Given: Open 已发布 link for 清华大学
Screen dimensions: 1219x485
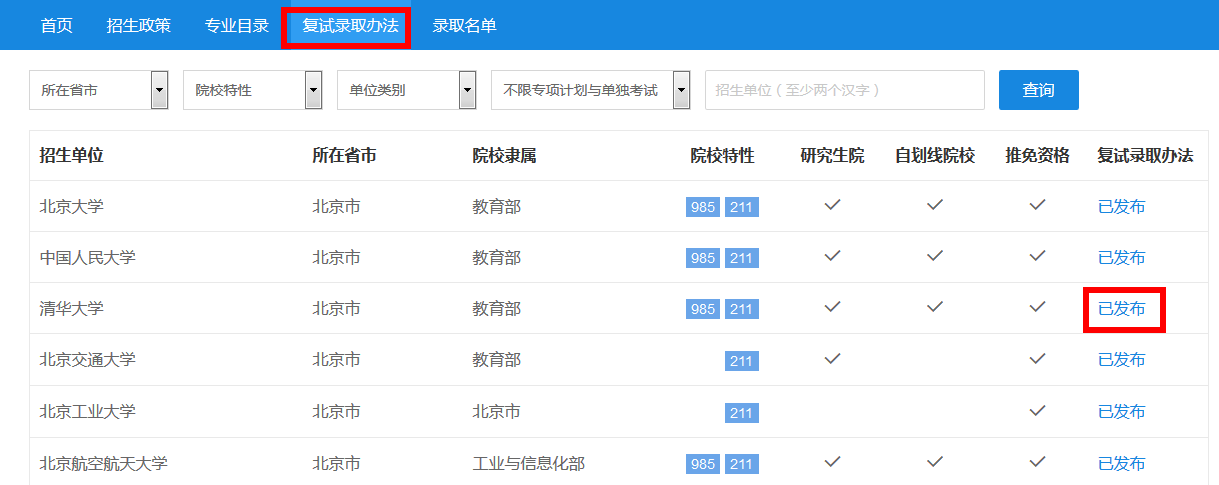Looking at the screenshot, I should [1122, 308].
